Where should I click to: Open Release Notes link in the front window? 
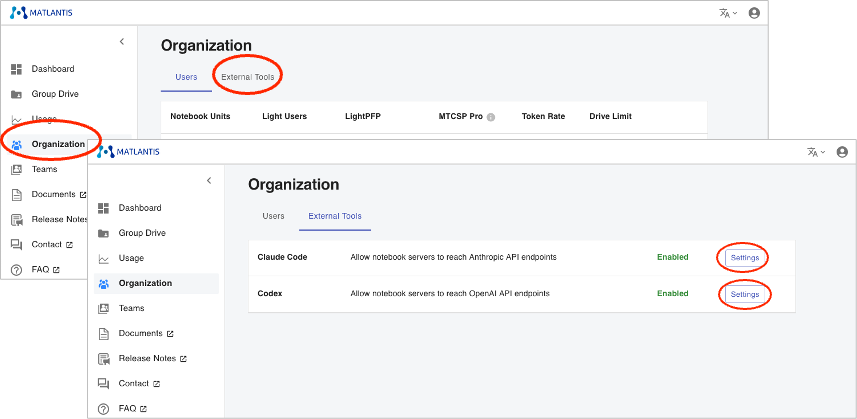(152, 358)
